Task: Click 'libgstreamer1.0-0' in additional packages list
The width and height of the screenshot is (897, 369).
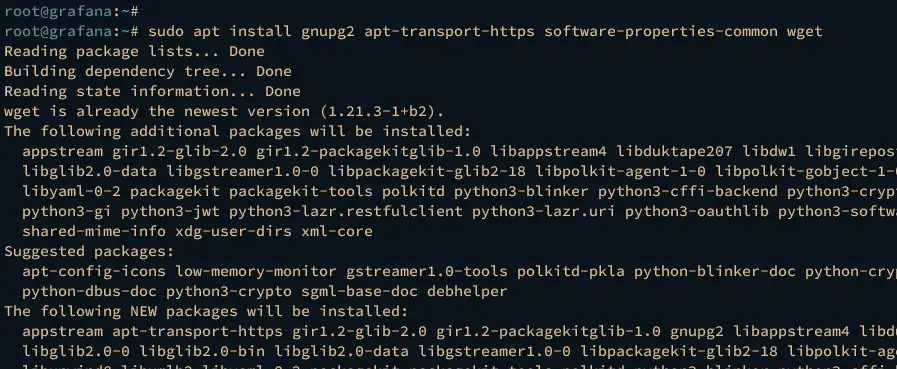Action: click(x=243, y=172)
